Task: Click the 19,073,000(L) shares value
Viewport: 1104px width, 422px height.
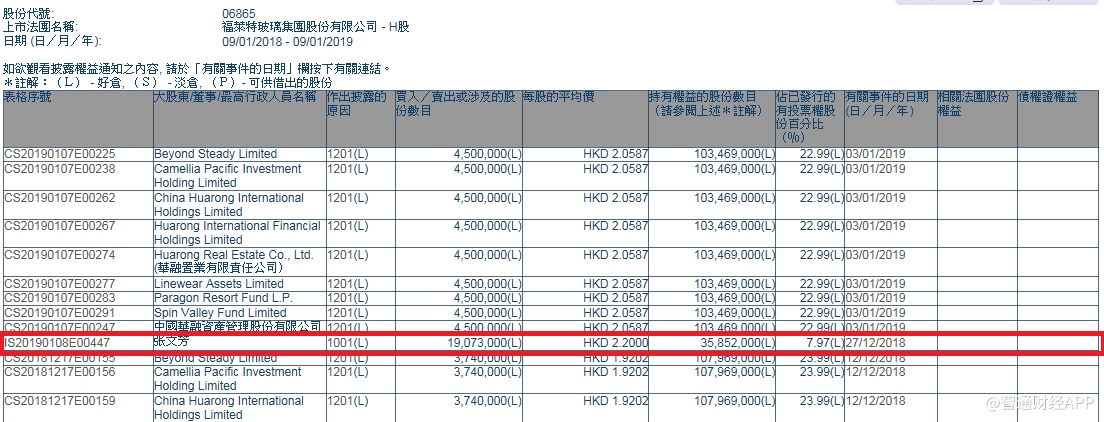Action: tap(484, 343)
